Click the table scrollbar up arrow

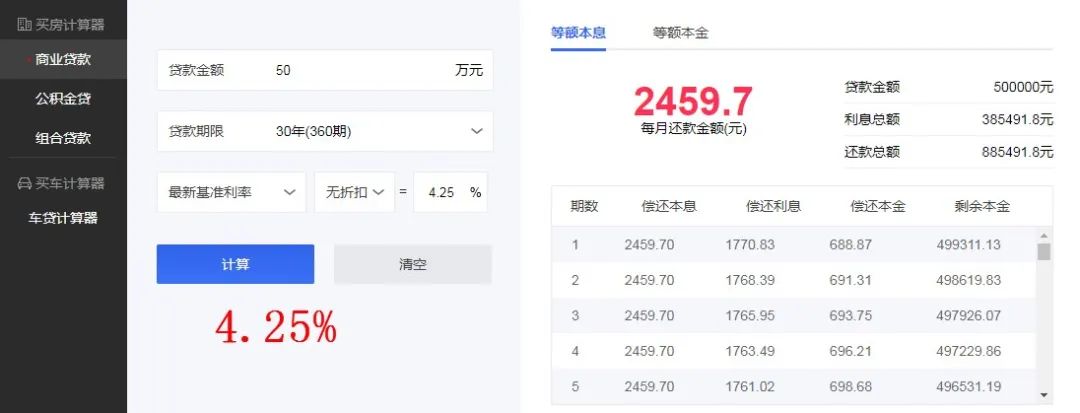pos(1044,235)
